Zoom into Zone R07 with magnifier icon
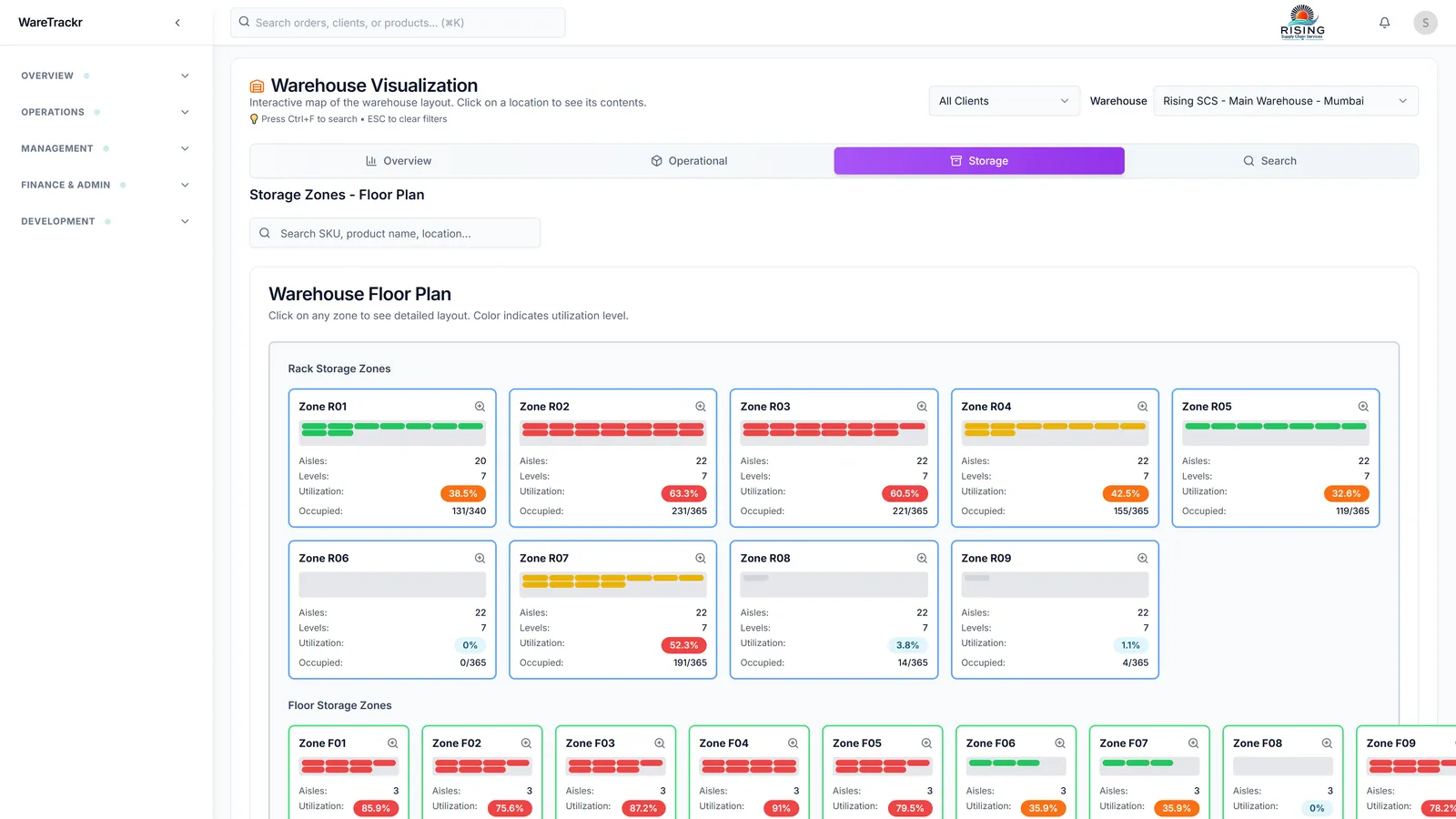This screenshot has height=819, width=1456. click(x=701, y=559)
